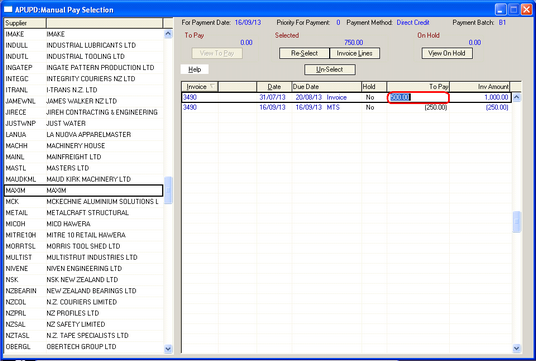This screenshot has height=361, width=536.
Task: Select supplier NIVEN ENGINEERING LTD
Action: coord(83,269)
